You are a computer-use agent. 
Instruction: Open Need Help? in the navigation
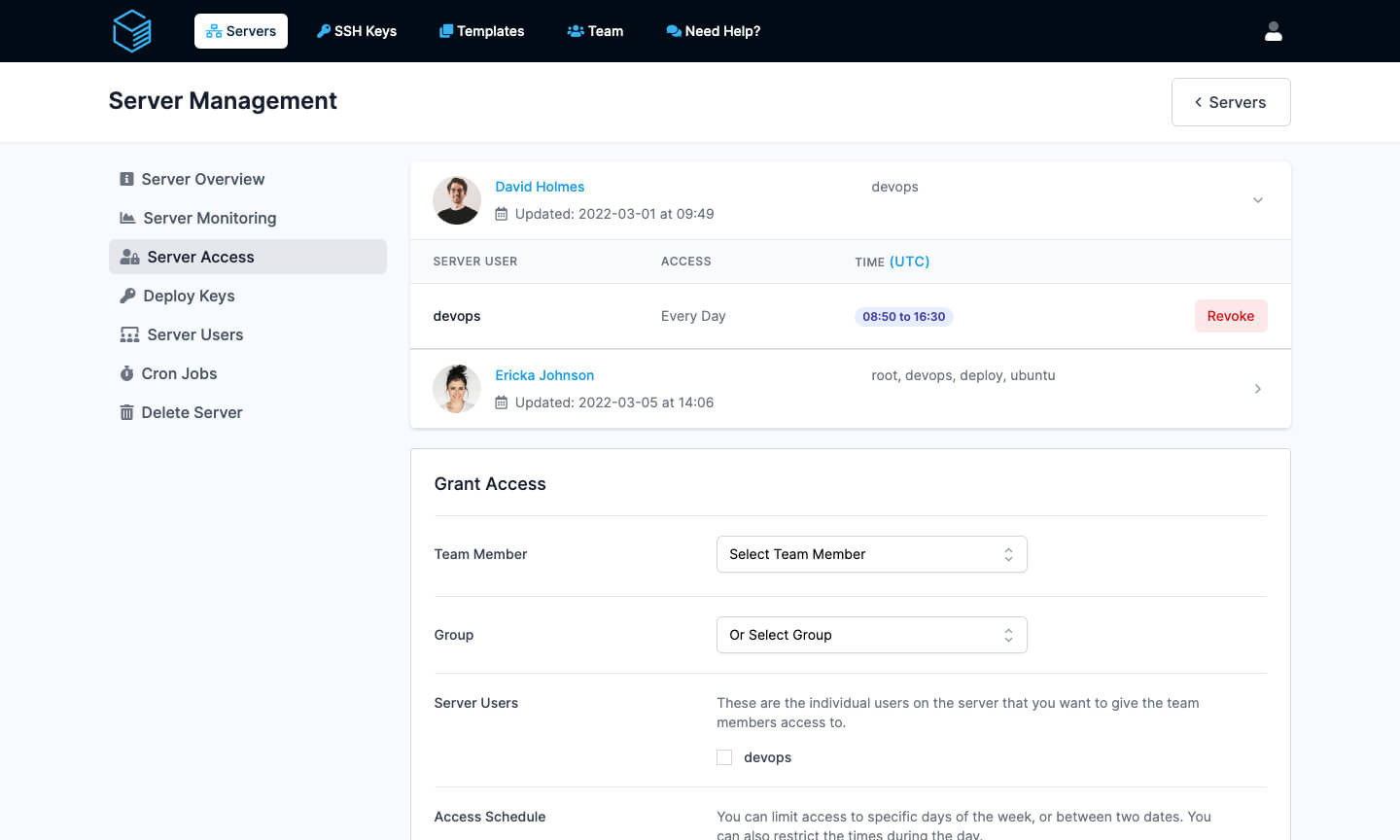pyautogui.click(x=714, y=31)
